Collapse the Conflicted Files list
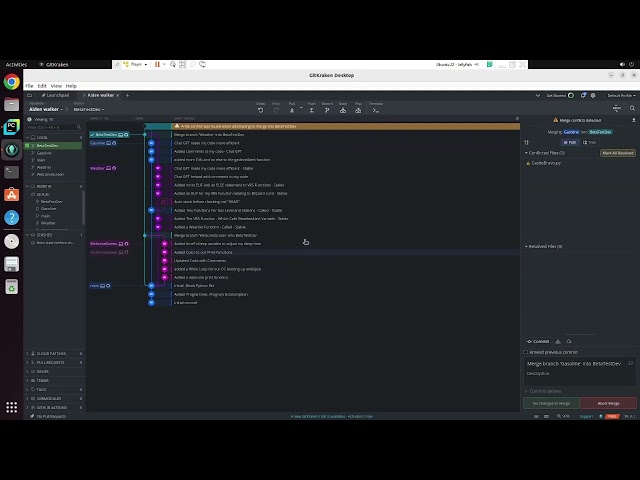The height and width of the screenshot is (480, 640). click(526, 153)
